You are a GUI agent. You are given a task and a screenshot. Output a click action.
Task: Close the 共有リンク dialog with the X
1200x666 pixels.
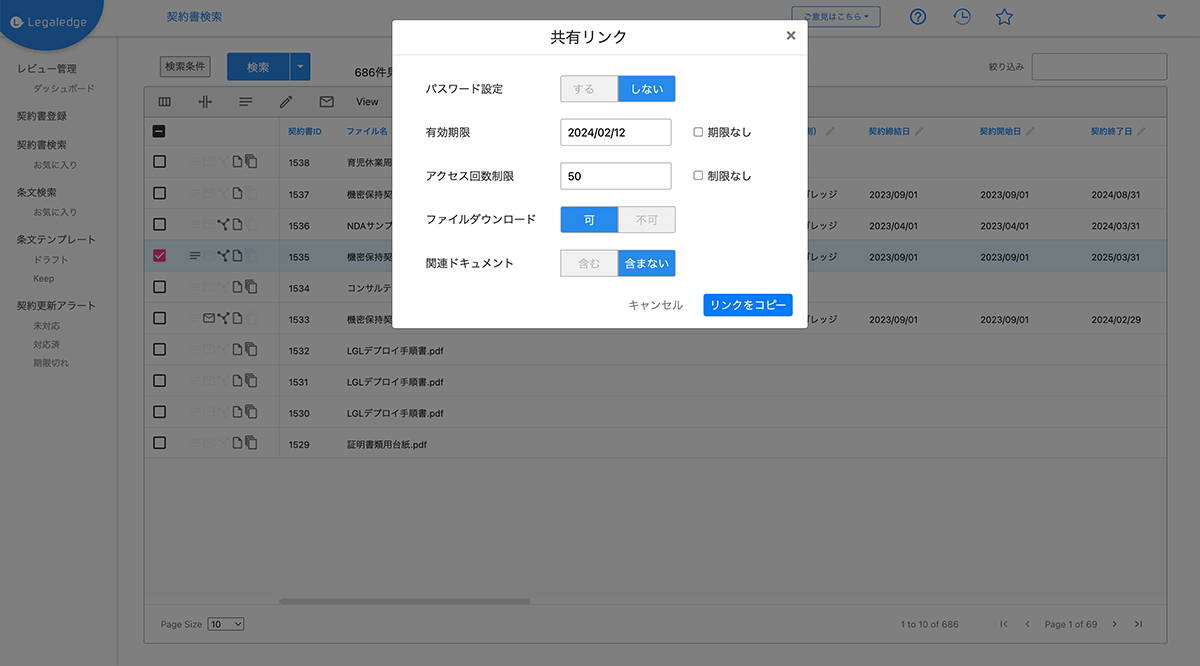click(x=791, y=35)
